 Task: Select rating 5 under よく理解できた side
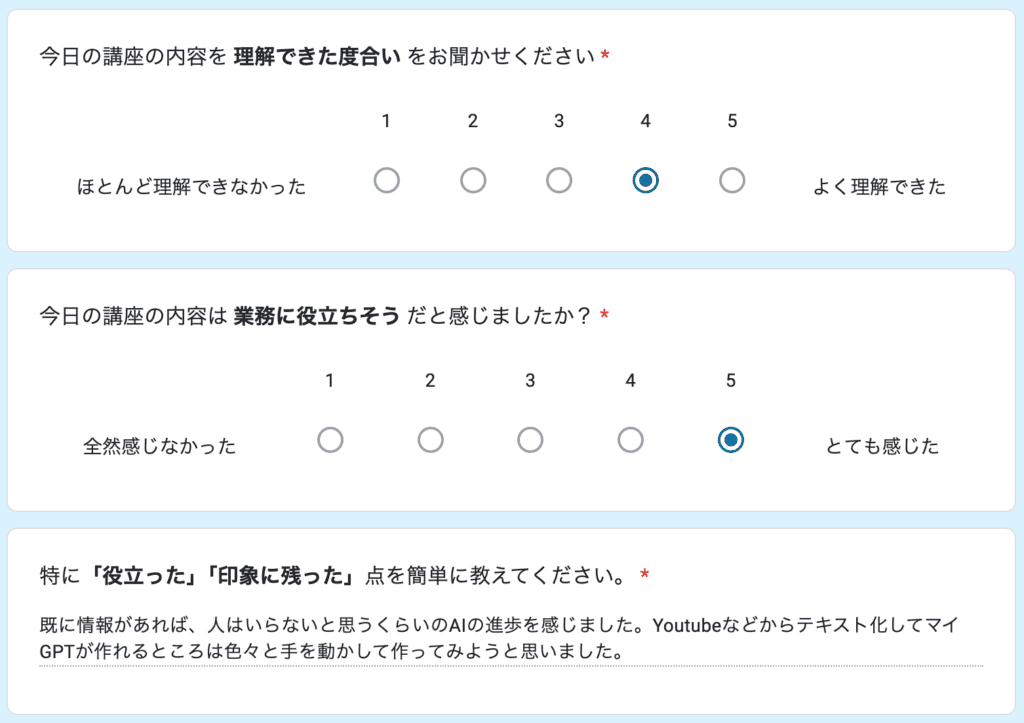click(x=732, y=180)
